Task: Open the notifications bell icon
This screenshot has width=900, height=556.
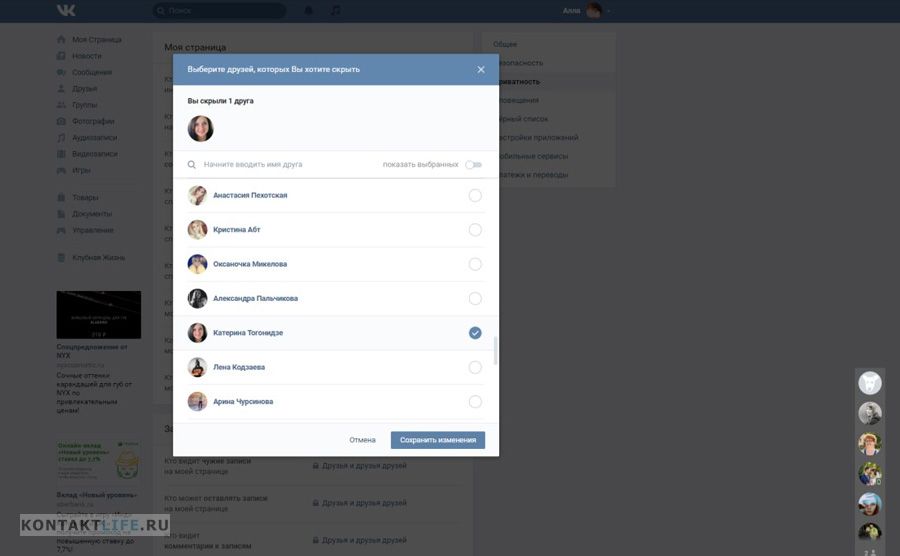Action: click(309, 10)
